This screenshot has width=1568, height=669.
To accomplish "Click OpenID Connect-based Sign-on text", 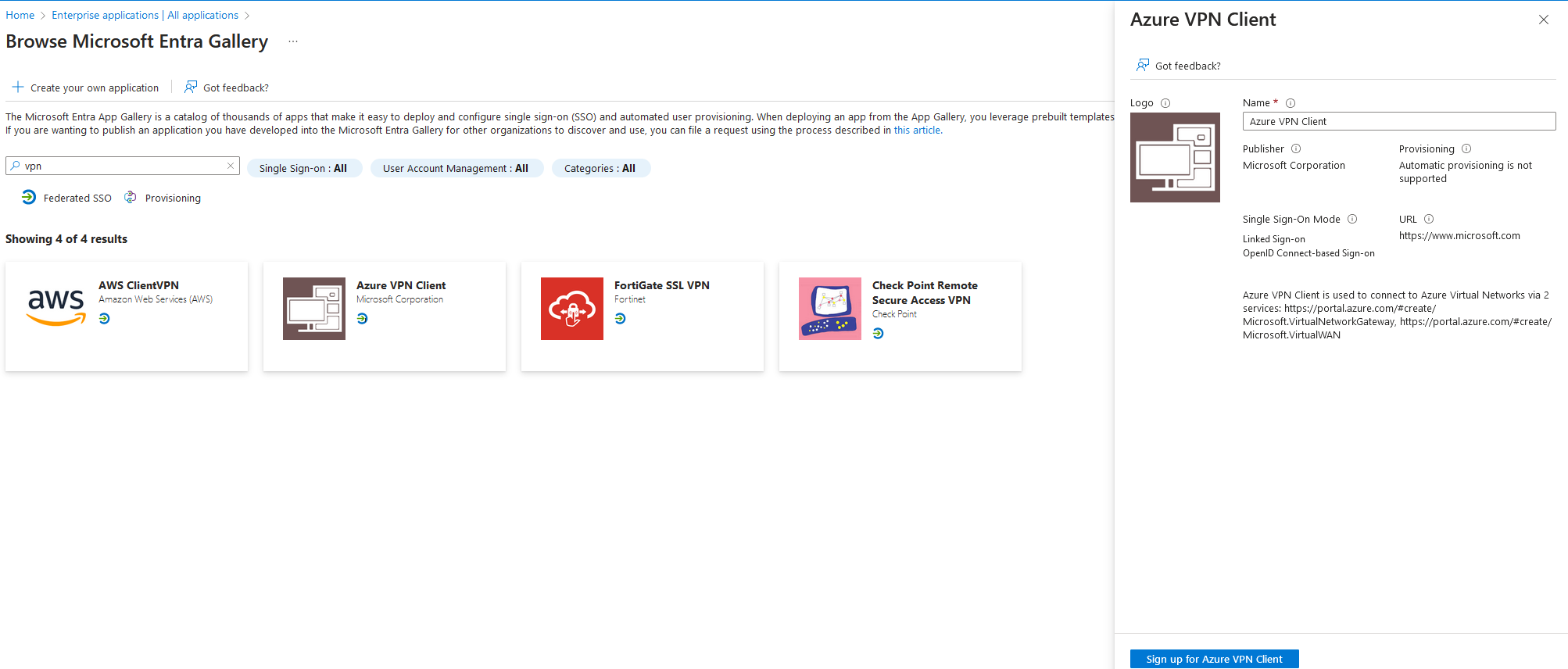I will point(1308,253).
